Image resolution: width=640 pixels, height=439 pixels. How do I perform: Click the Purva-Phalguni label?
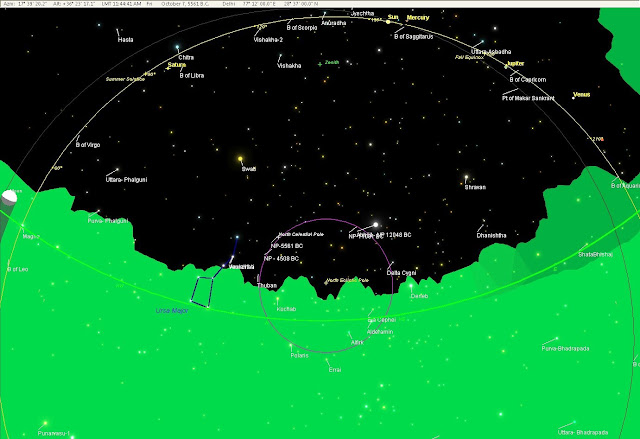click(x=108, y=221)
